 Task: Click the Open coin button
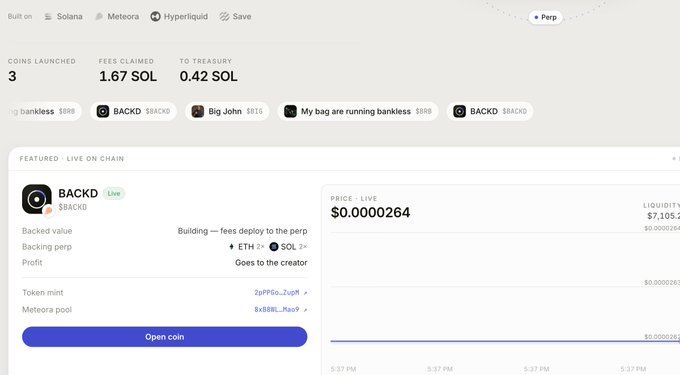click(165, 337)
